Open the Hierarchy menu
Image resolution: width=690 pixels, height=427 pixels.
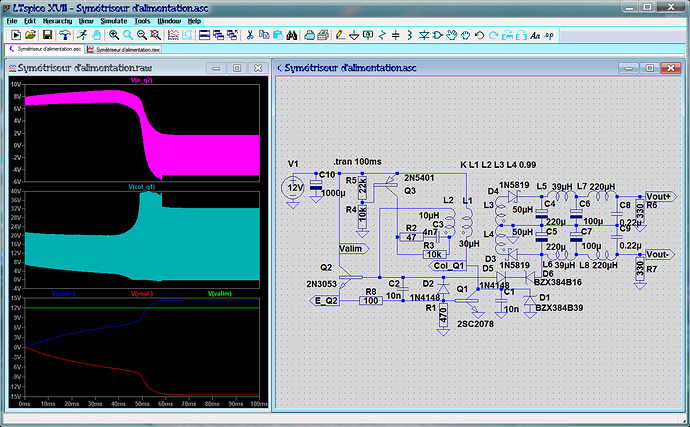(57, 21)
